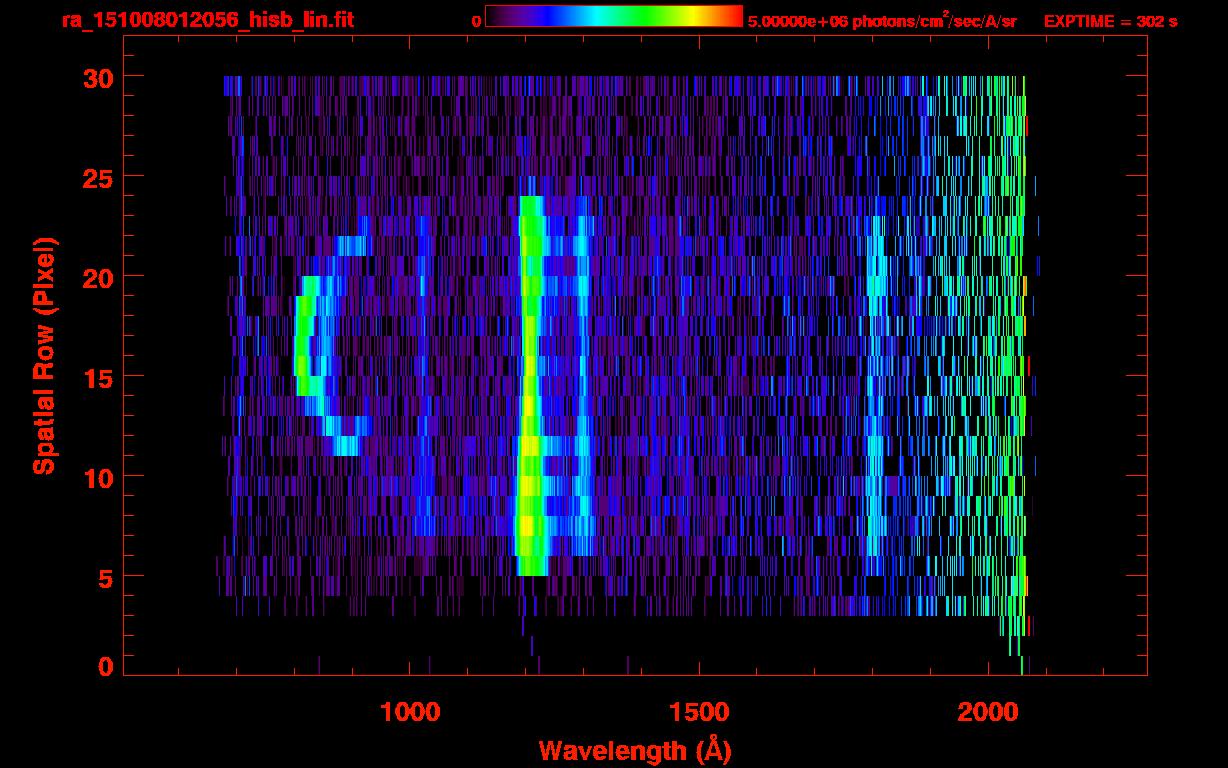Screen dimensions: 1228x768
Task: Click the colorbar minimum label 0
Action: click(476, 21)
